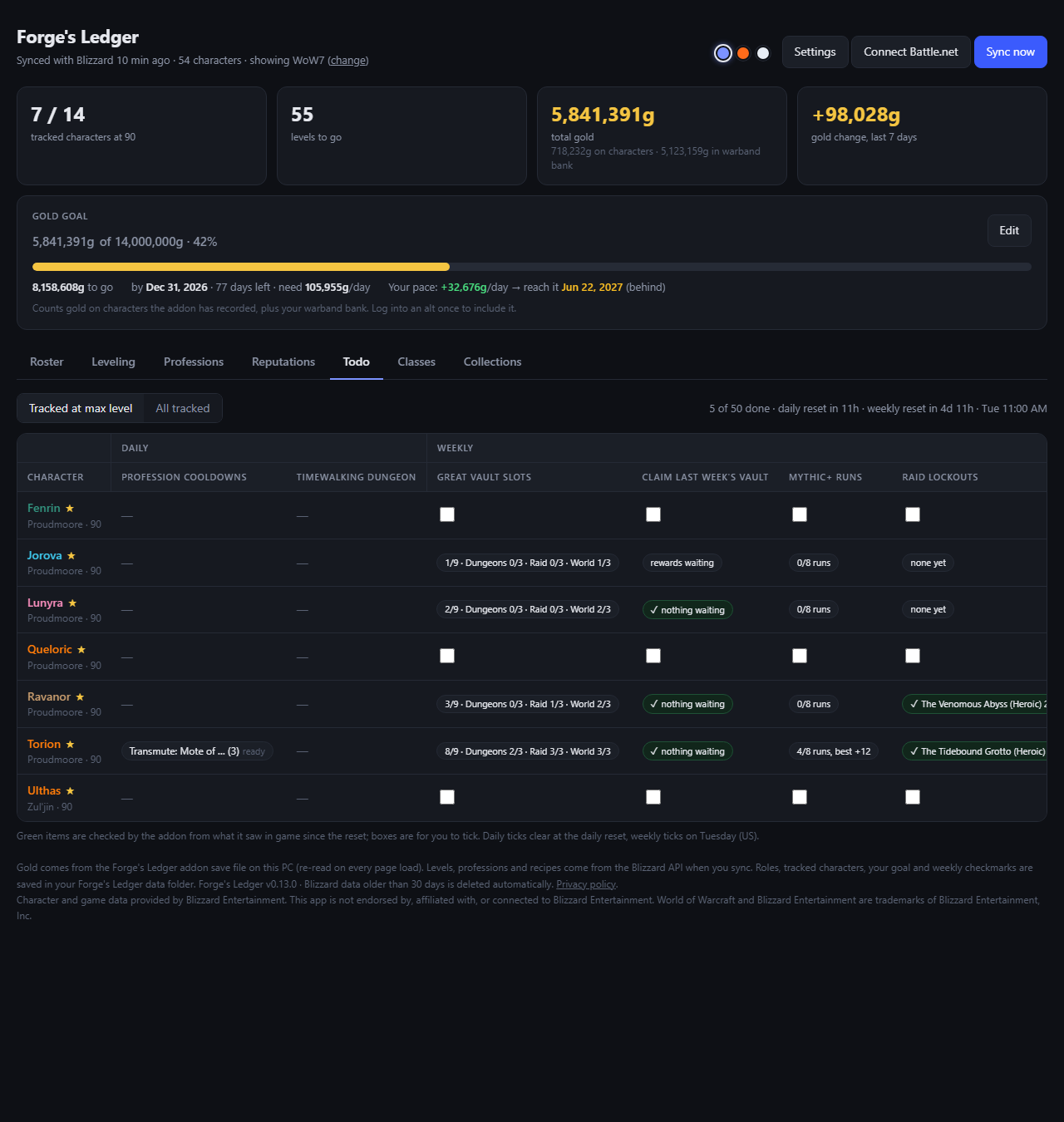Open Ravanor character name

49,696
